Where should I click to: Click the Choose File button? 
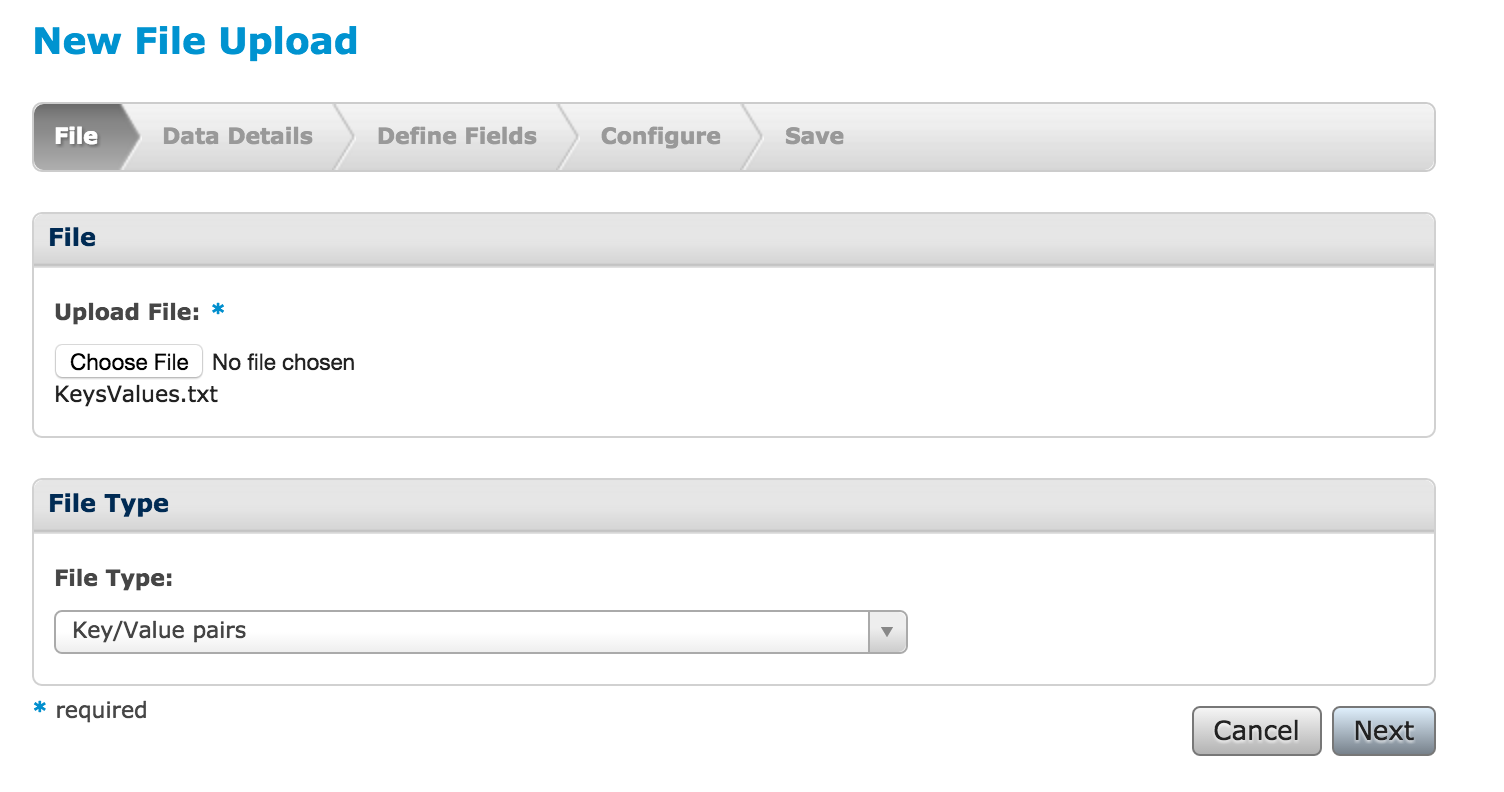(129, 362)
